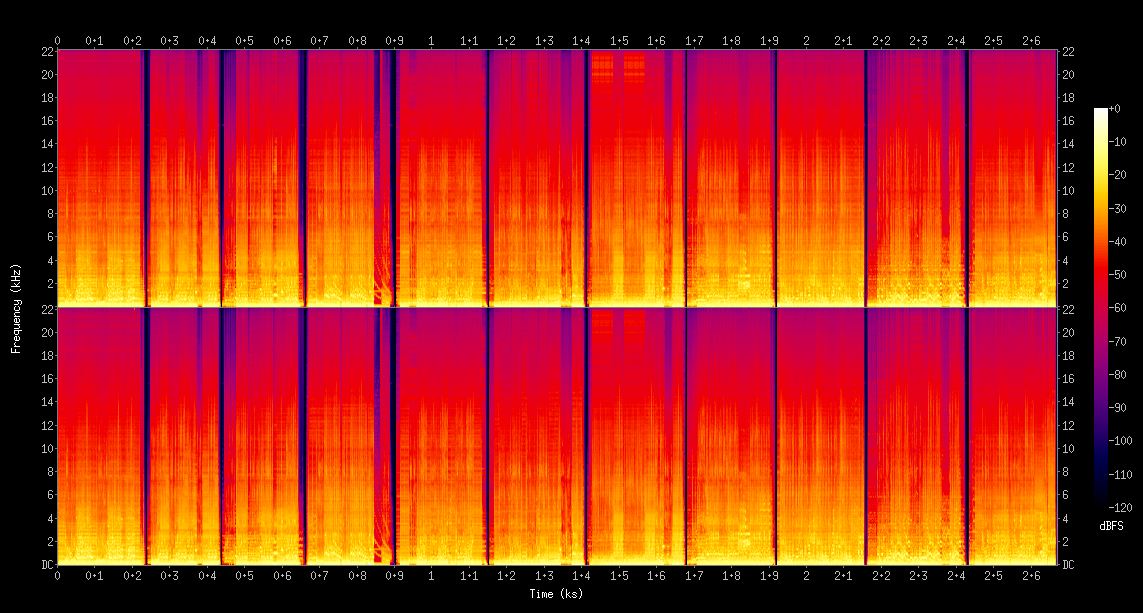Click the "-60" label on the dBFS scale
The height and width of the screenshot is (613, 1143).
coord(1119,308)
